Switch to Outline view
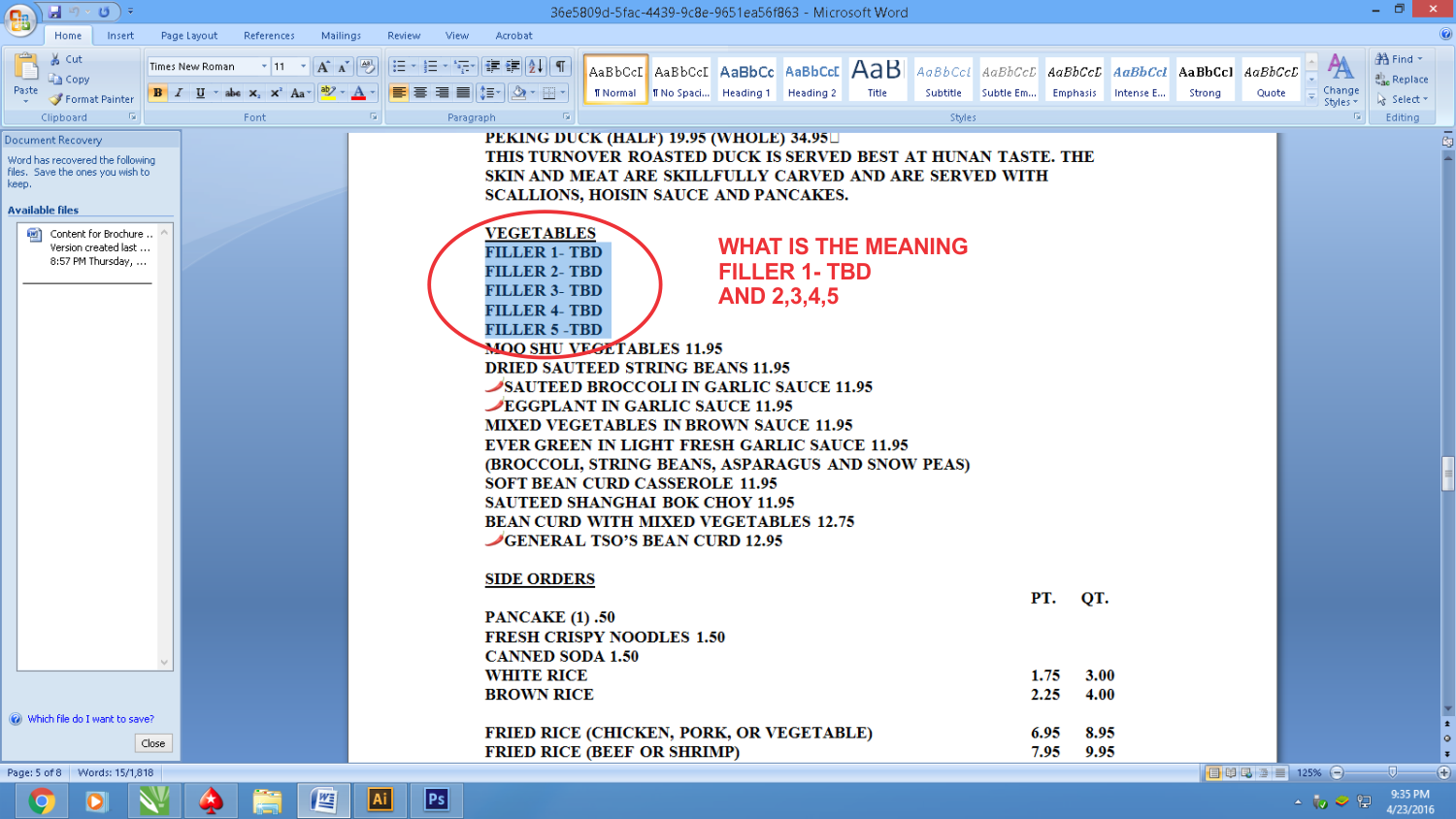Viewport: 1456px width, 819px height. click(x=1264, y=773)
